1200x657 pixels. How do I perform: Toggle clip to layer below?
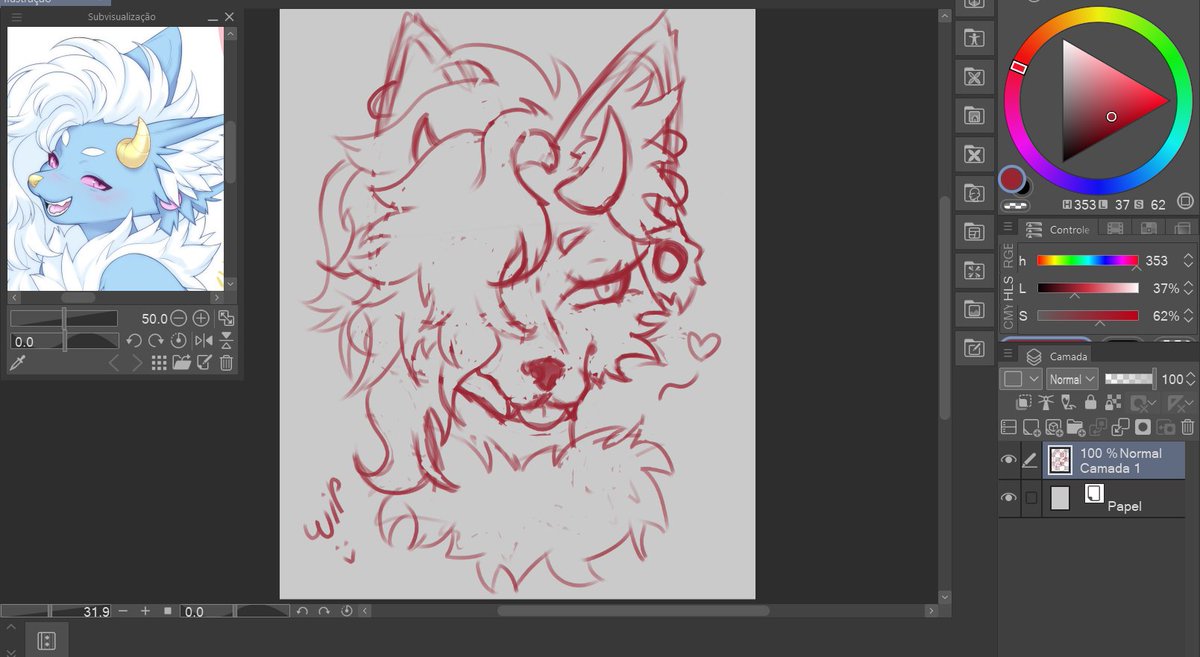1024,404
